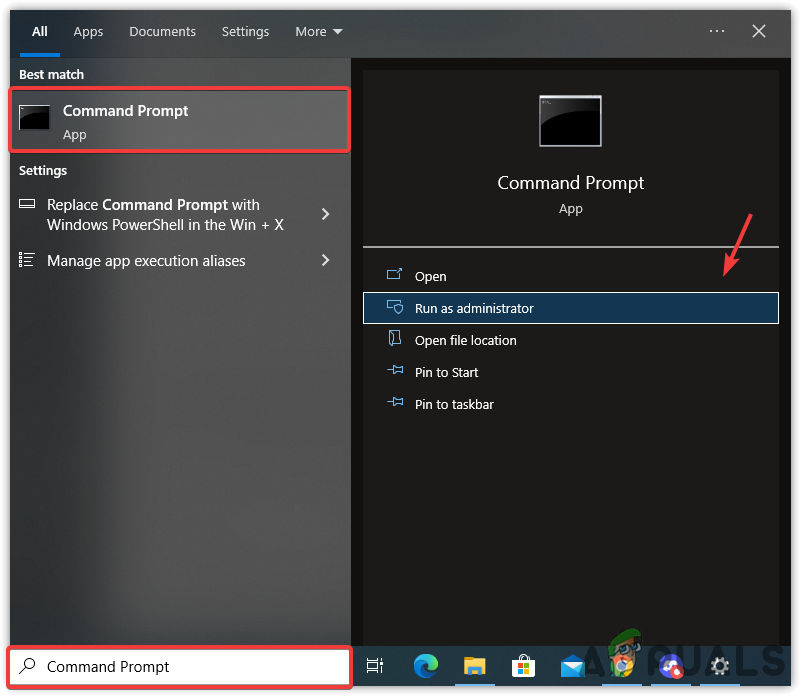801x696 pixels.
Task: Open the Settings search tab
Action: [245, 31]
